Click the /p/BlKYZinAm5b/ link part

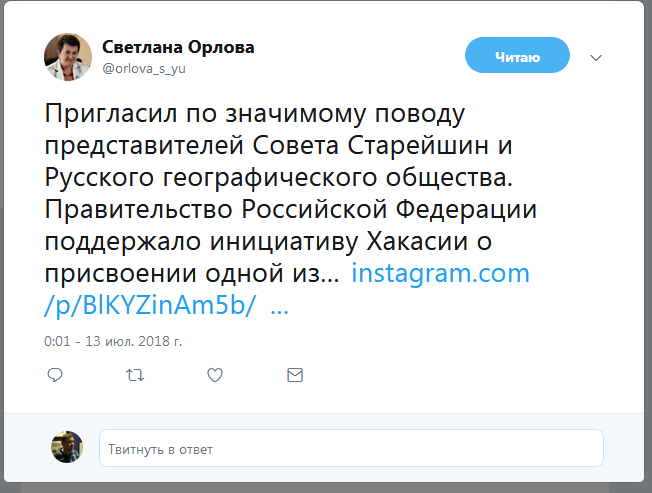pyautogui.click(x=150, y=306)
